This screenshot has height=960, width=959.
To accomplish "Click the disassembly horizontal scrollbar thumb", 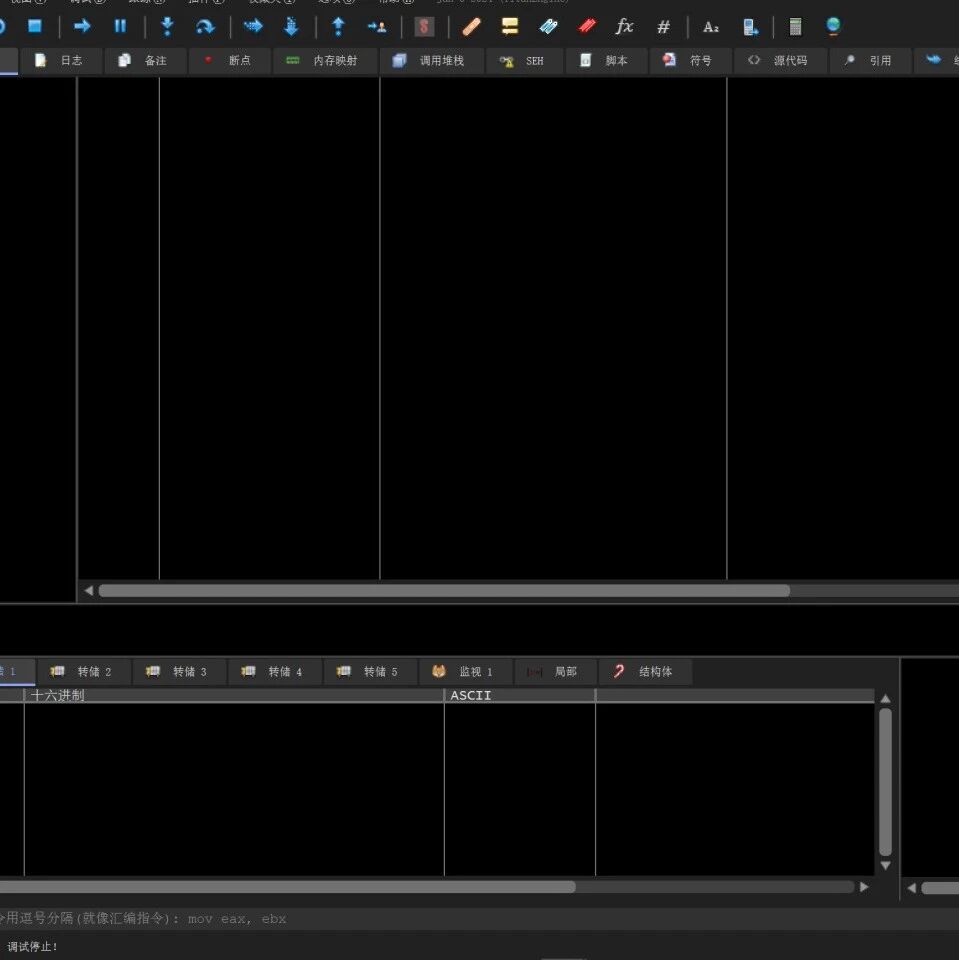I will 444,591.
